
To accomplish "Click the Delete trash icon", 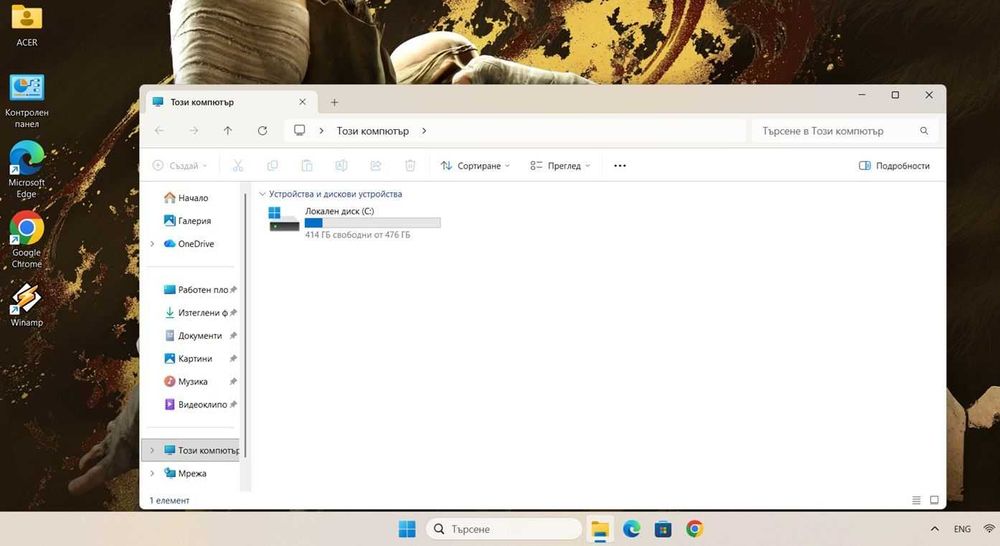I will (410, 166).
